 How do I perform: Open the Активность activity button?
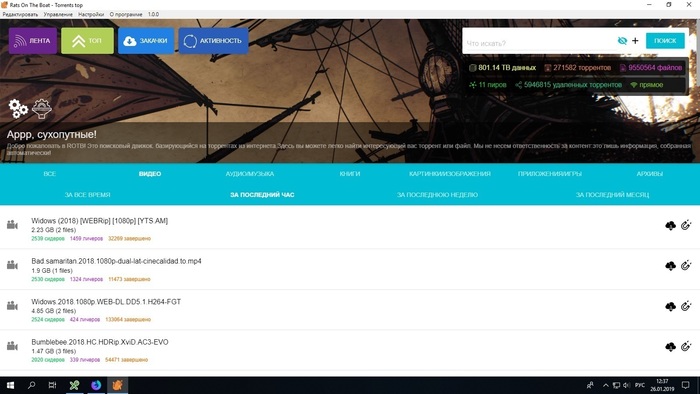pyautogui.click(x=213, y=41)
